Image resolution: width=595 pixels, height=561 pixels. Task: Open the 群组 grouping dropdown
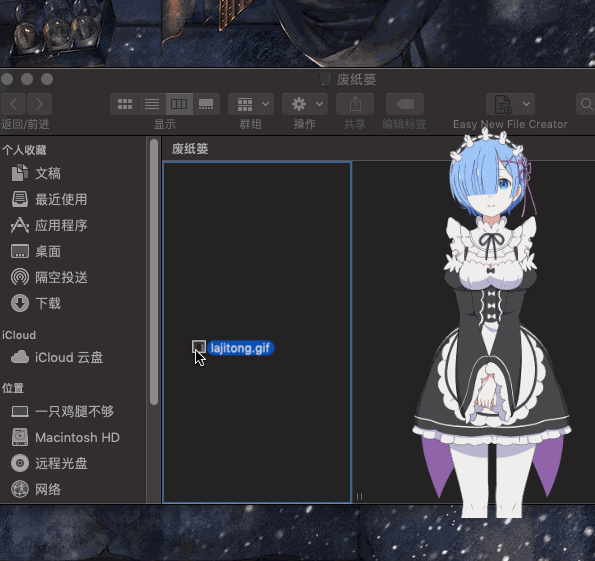point(251,104)
